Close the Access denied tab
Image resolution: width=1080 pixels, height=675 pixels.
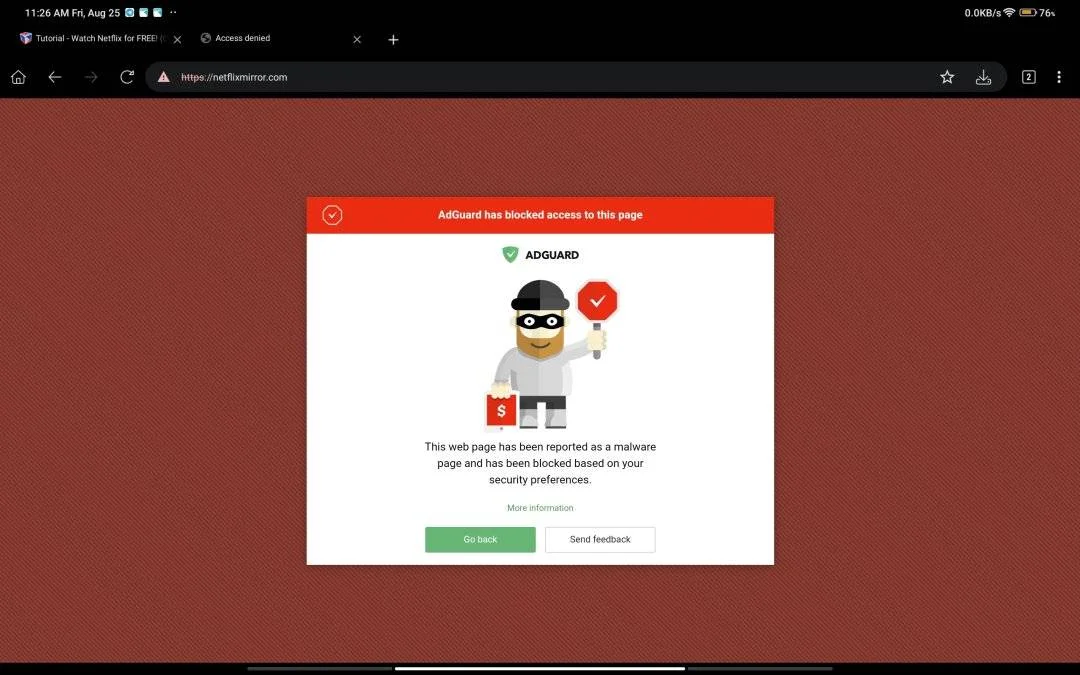pyautogui.click(x=357, y=40)
